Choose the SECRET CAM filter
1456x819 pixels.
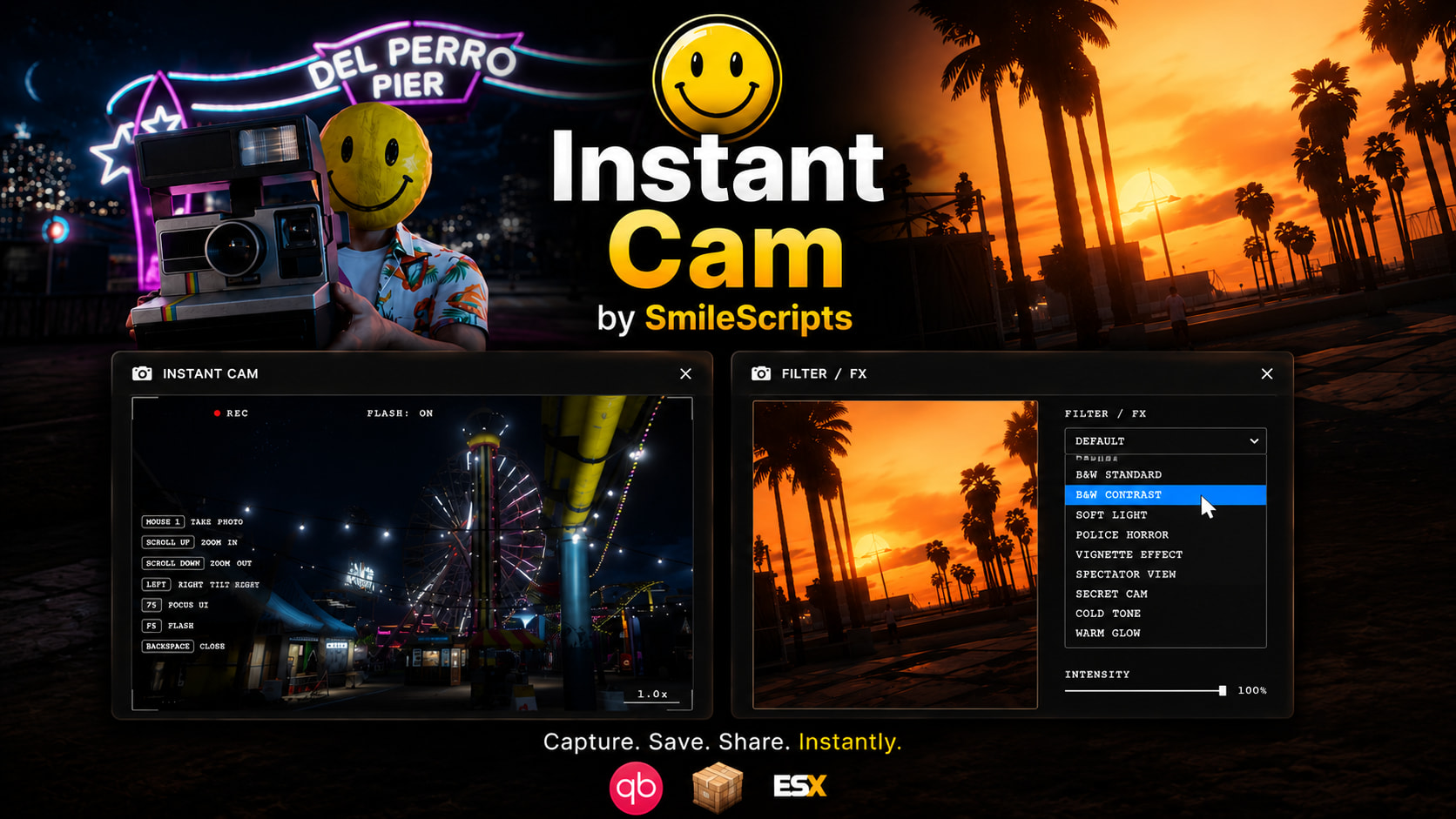coord(1165,594)
